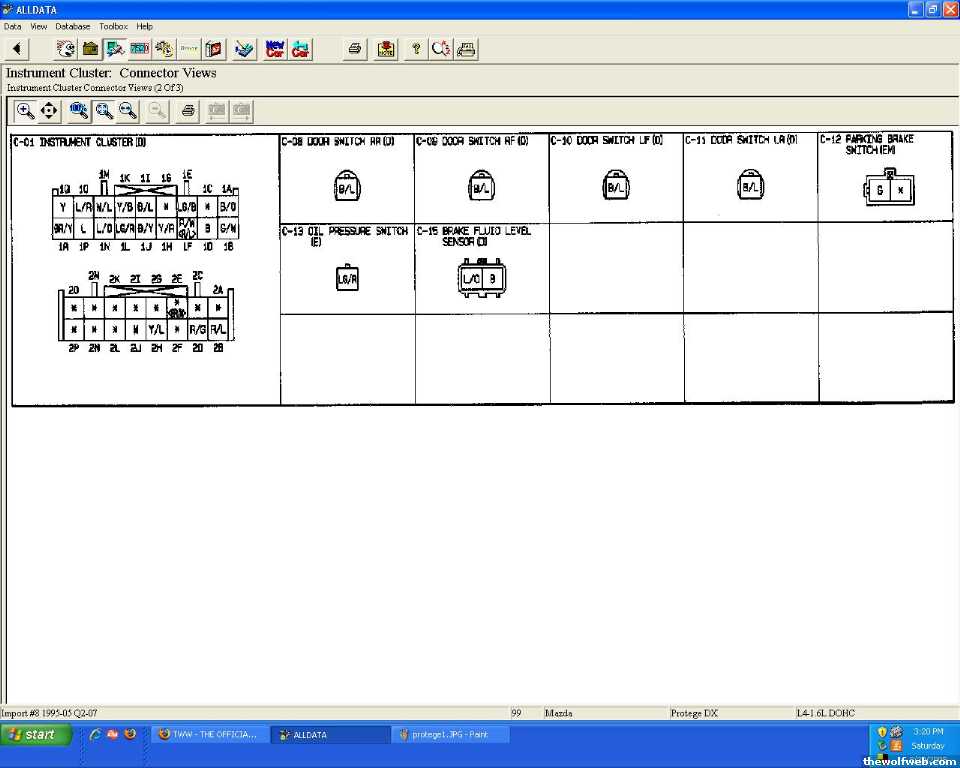Open the View menu
Screen dimensions: 960x768
[39, 26]
